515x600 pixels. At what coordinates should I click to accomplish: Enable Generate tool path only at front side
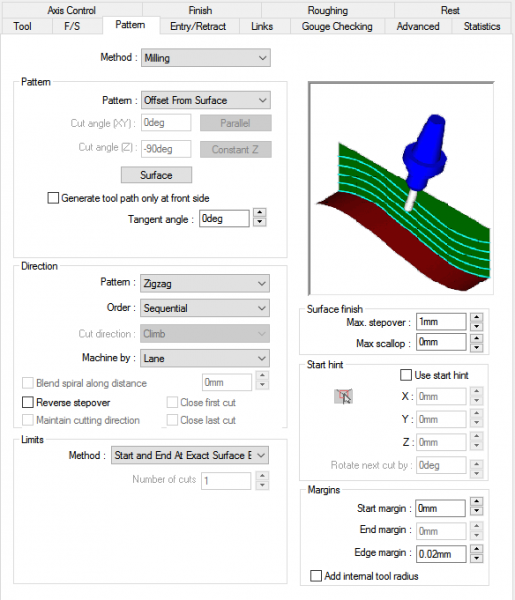click(x=53, y=198)
